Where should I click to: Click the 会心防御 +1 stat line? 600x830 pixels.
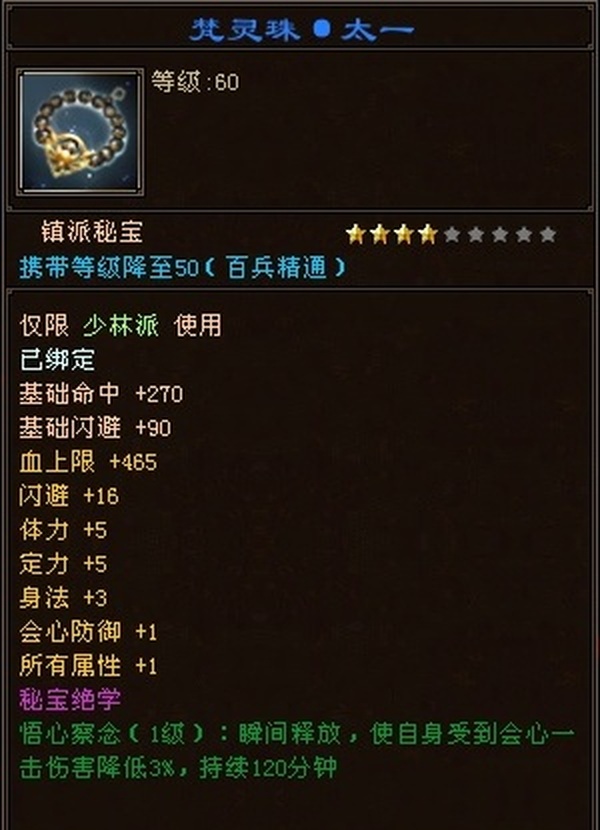tap(88, 632)
